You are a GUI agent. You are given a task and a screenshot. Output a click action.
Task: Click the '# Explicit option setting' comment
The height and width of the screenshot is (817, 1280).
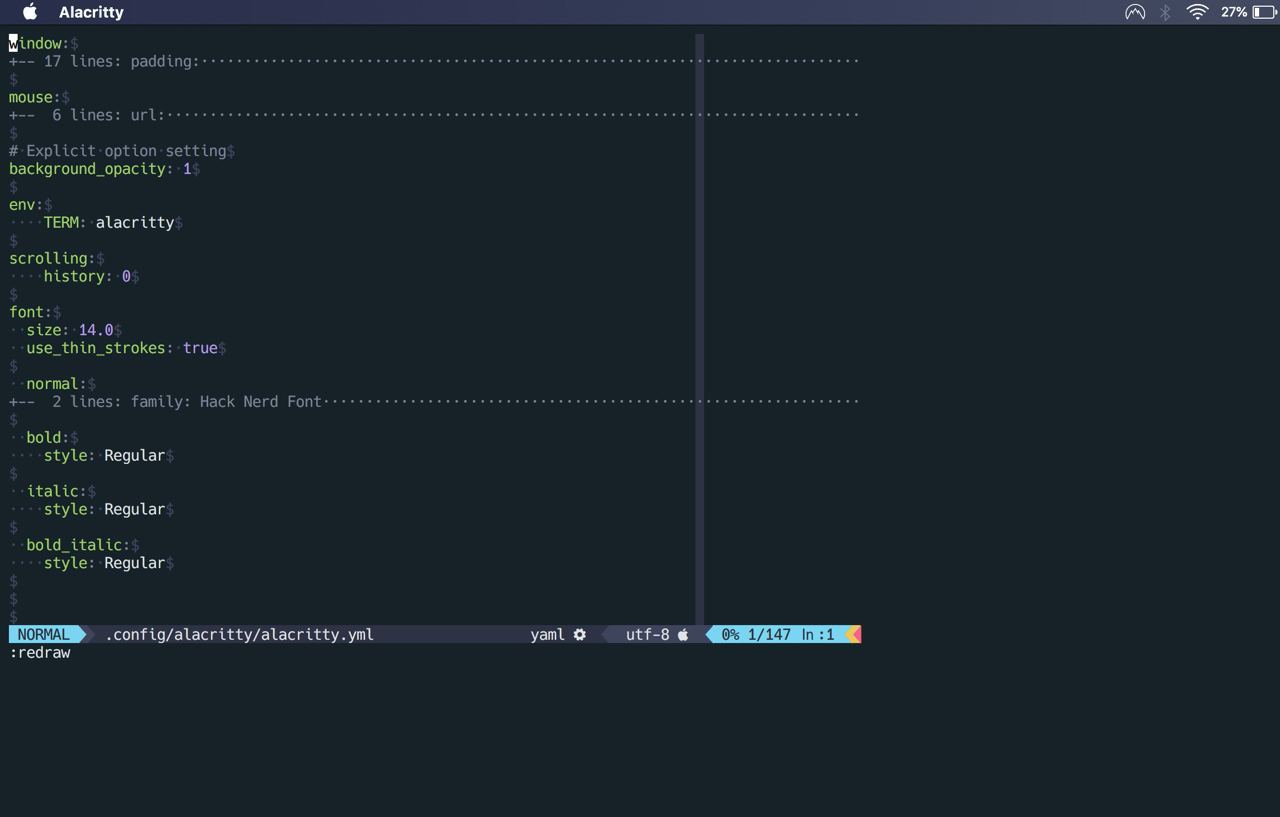pyautogui.click(x=117, y=151)
